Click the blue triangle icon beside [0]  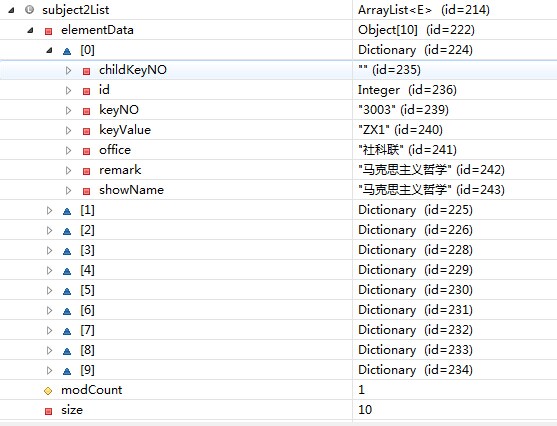tap(67, 51)
